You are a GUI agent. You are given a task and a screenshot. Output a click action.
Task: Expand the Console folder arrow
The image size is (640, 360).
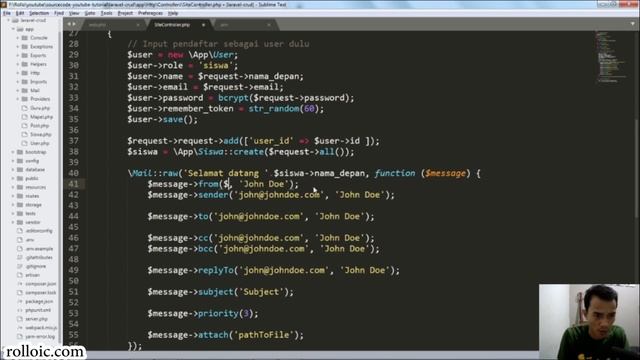coord(18,38)
